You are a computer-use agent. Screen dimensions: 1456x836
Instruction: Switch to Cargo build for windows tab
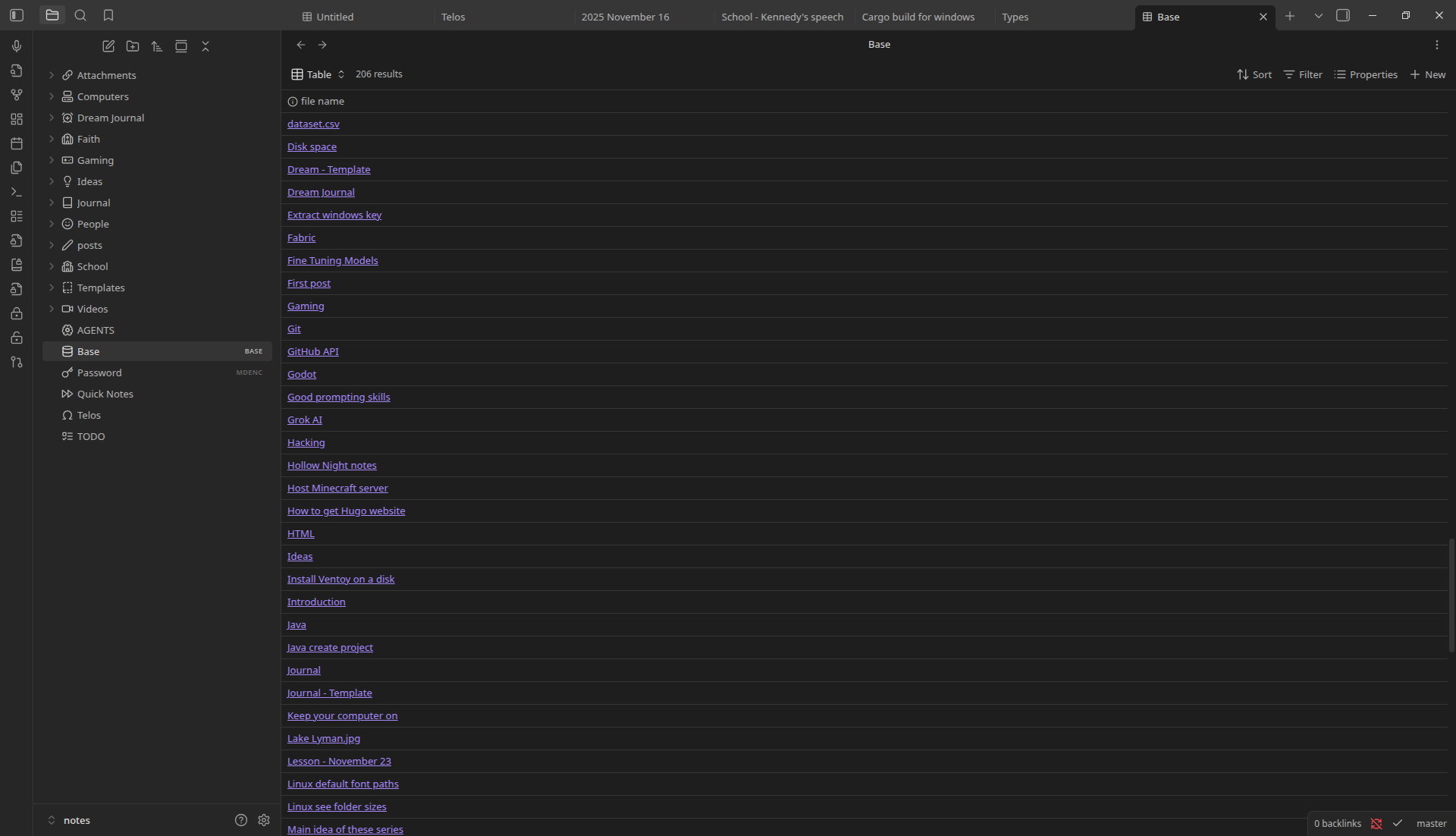pyautogui.click(x=918, y=17)
